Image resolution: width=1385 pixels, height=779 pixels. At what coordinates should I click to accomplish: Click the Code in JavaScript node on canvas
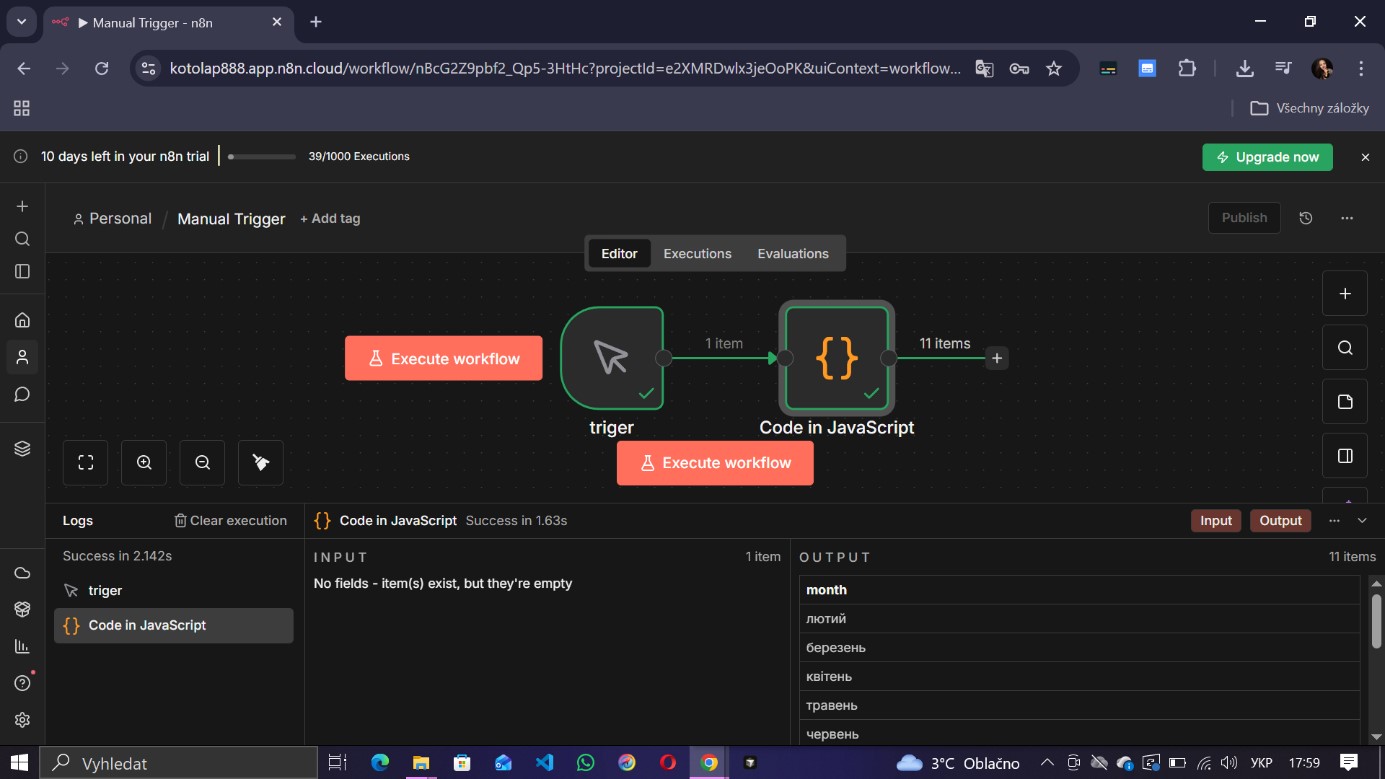[x=837, y=358]
